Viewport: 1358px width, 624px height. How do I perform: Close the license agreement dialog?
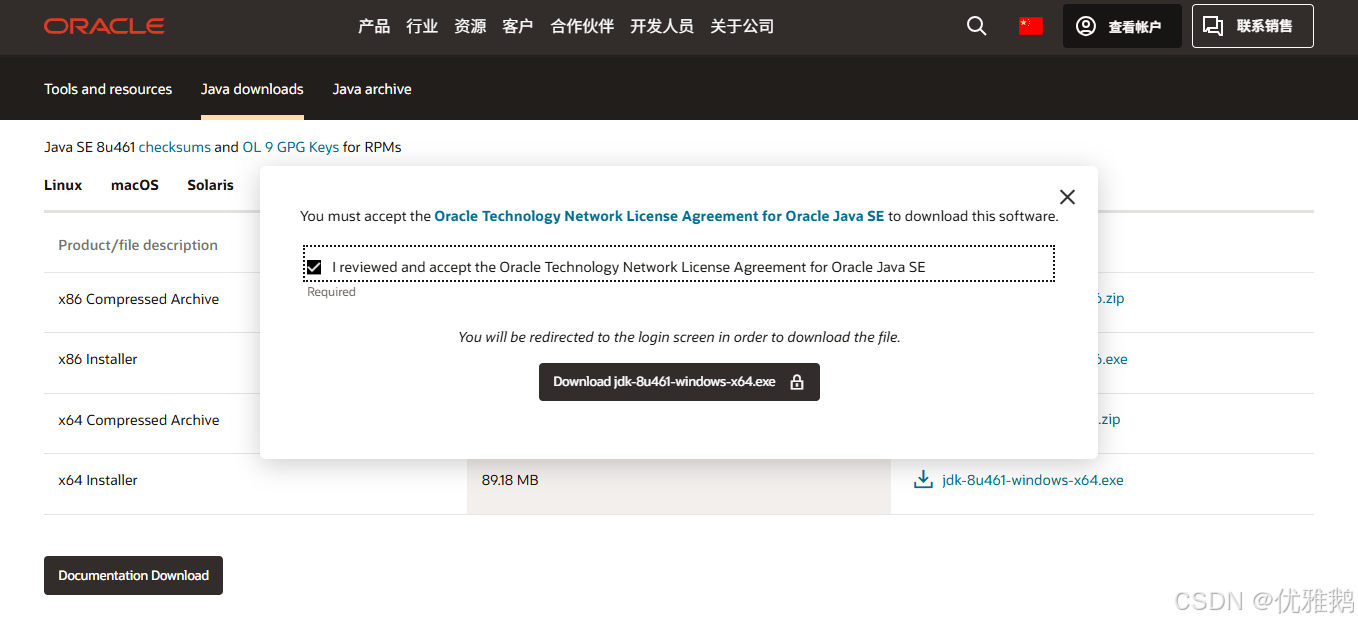point(1067,197)
